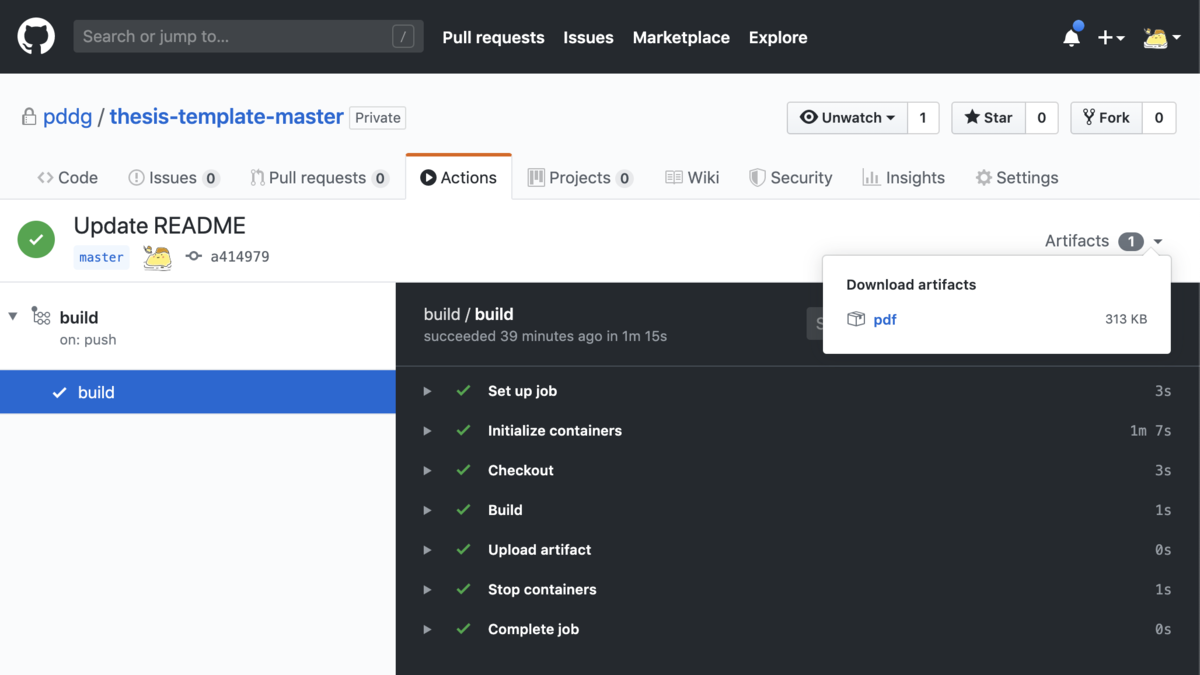The image size is (1200, 675).
Task: Switch to the repository Pull requests tab
Action: (319, 177)
